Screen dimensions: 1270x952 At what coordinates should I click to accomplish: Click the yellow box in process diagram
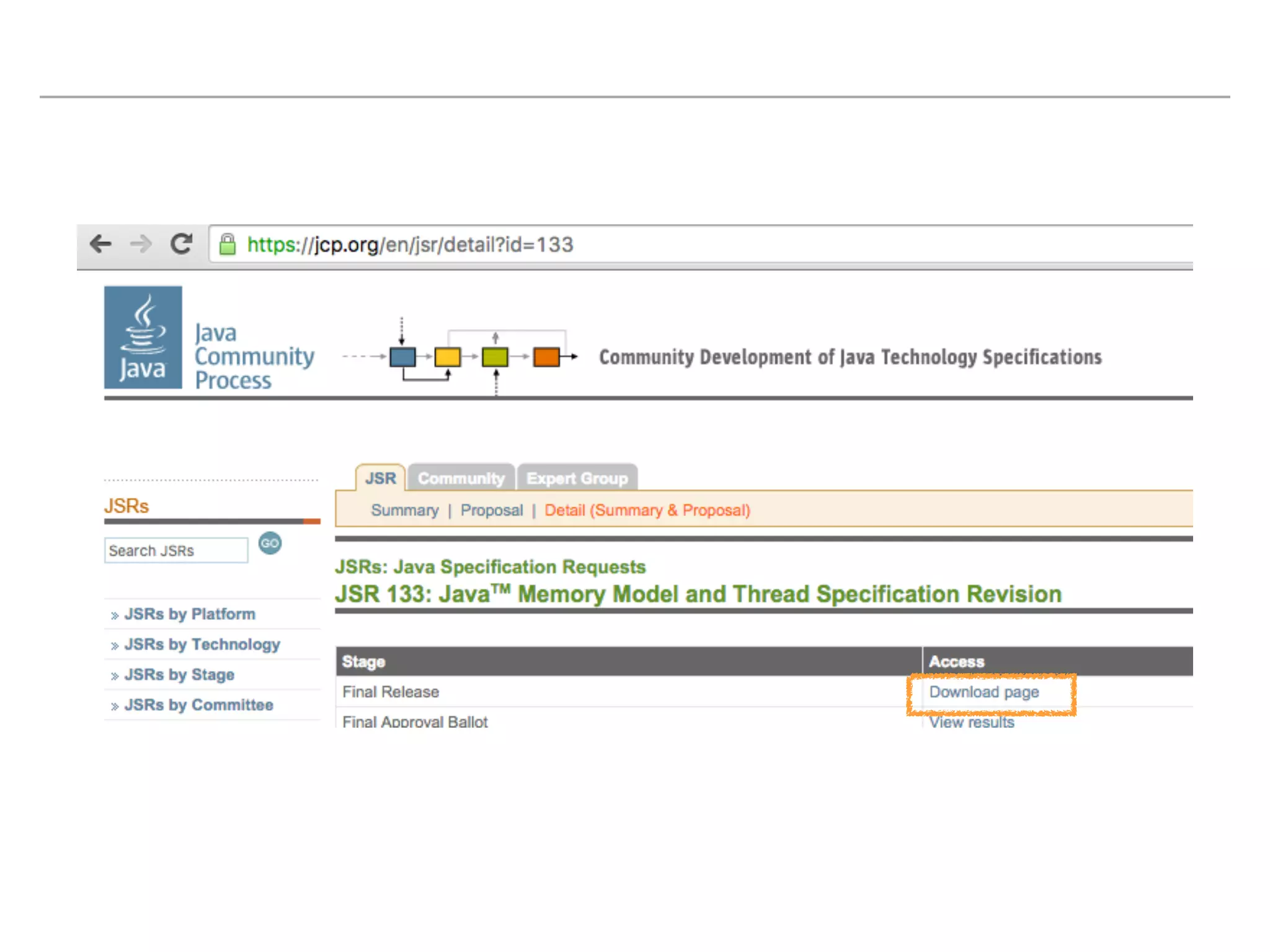(x=447, y=357)
